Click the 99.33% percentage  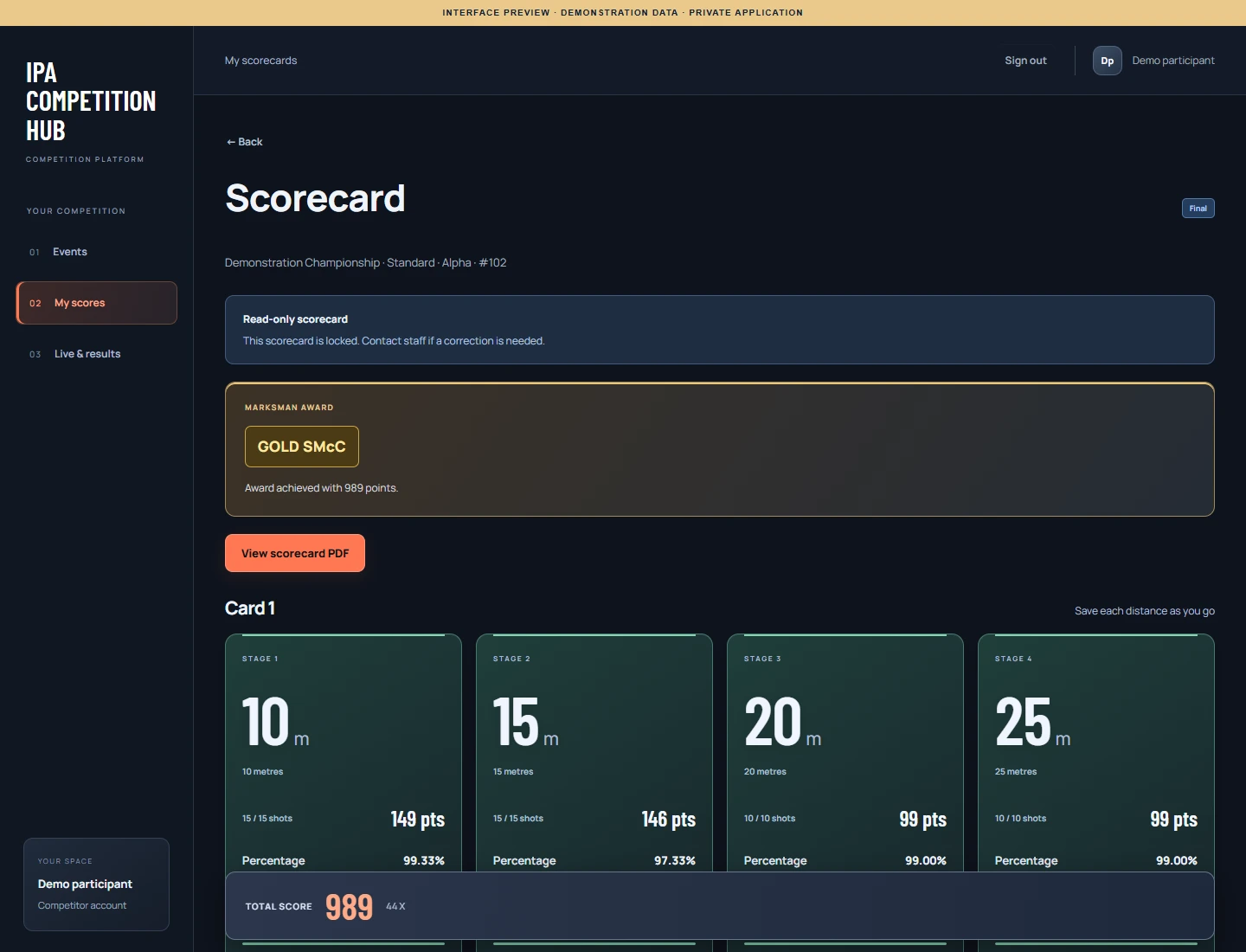point(424,860)
